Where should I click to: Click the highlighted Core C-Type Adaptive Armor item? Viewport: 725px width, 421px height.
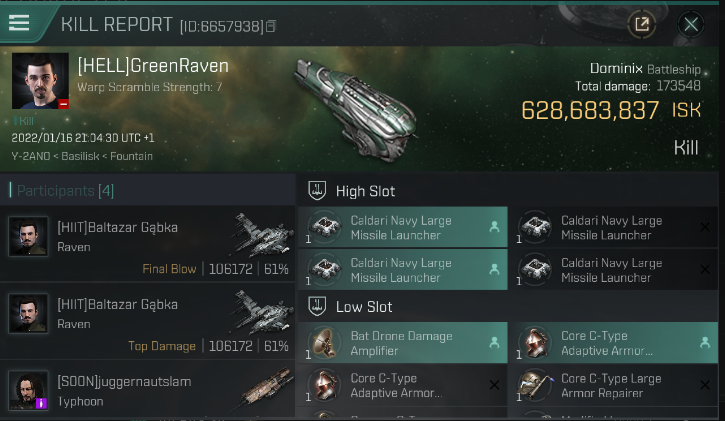613,343
